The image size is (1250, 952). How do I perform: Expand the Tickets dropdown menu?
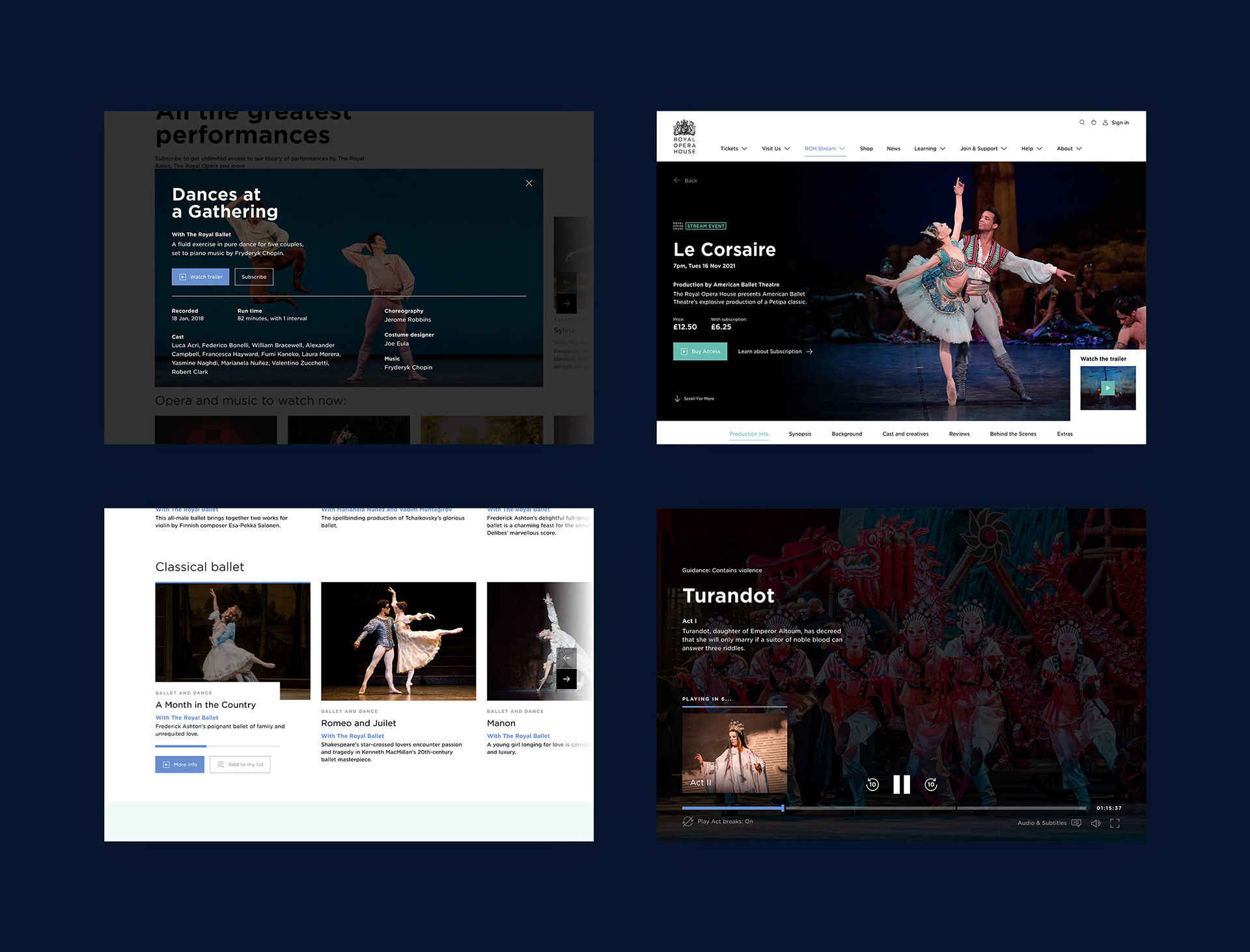tap(734, 148)
